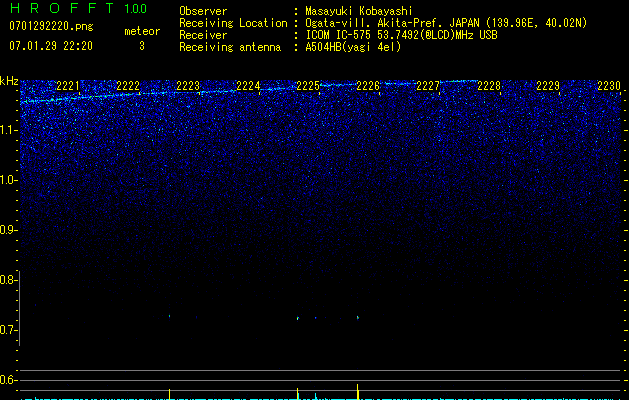Click the meteor echo dot below the 2226 marker
The image size is (629, 400).
pyautogui.click(x=358, y=317)
